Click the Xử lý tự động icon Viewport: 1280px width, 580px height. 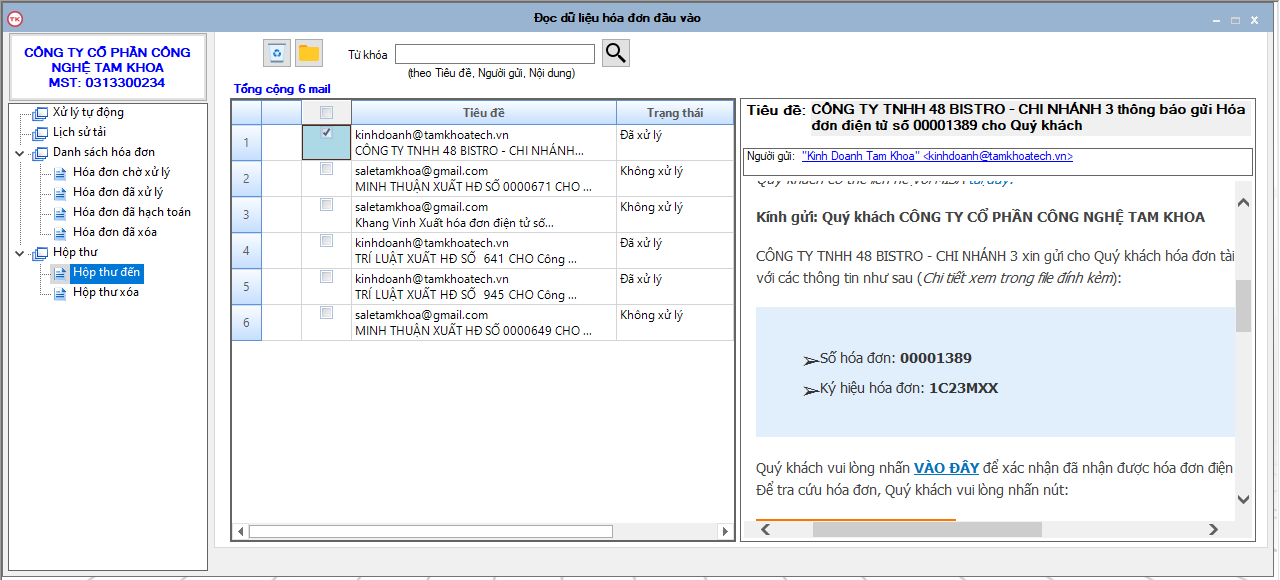40,113
